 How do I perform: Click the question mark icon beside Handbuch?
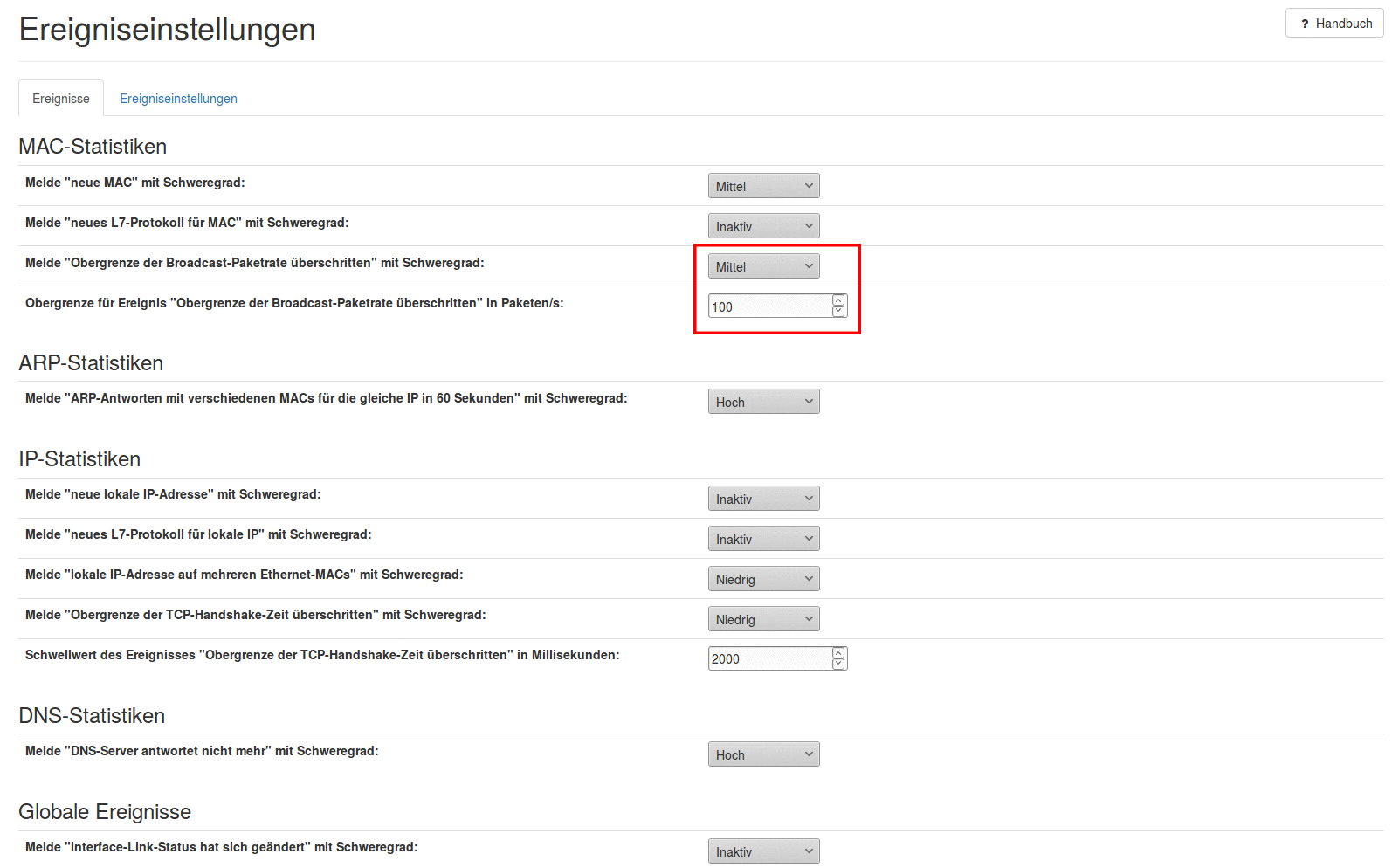[x=1305, y=24]
